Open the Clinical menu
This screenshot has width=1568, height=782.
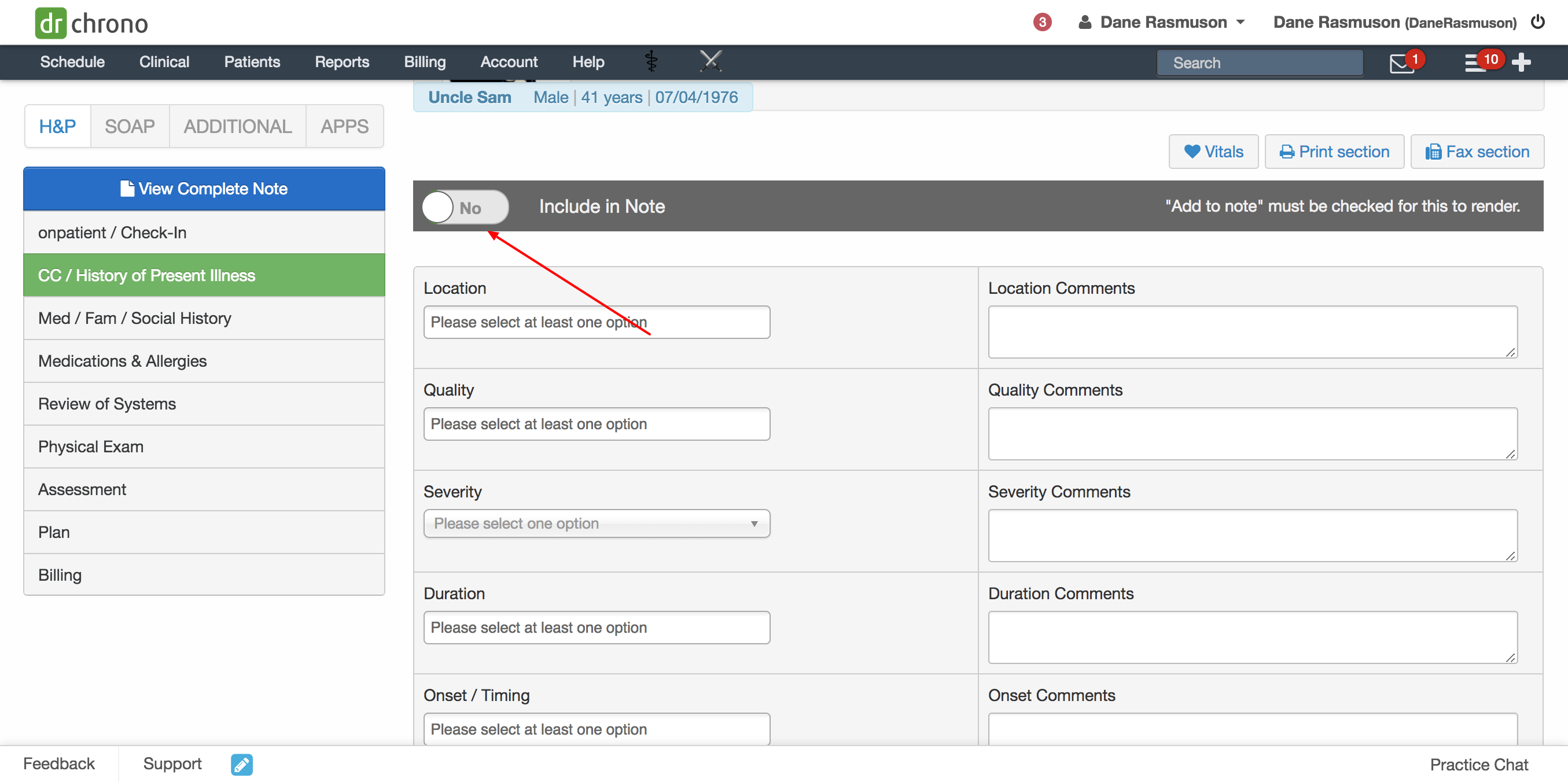coord(164,62)
